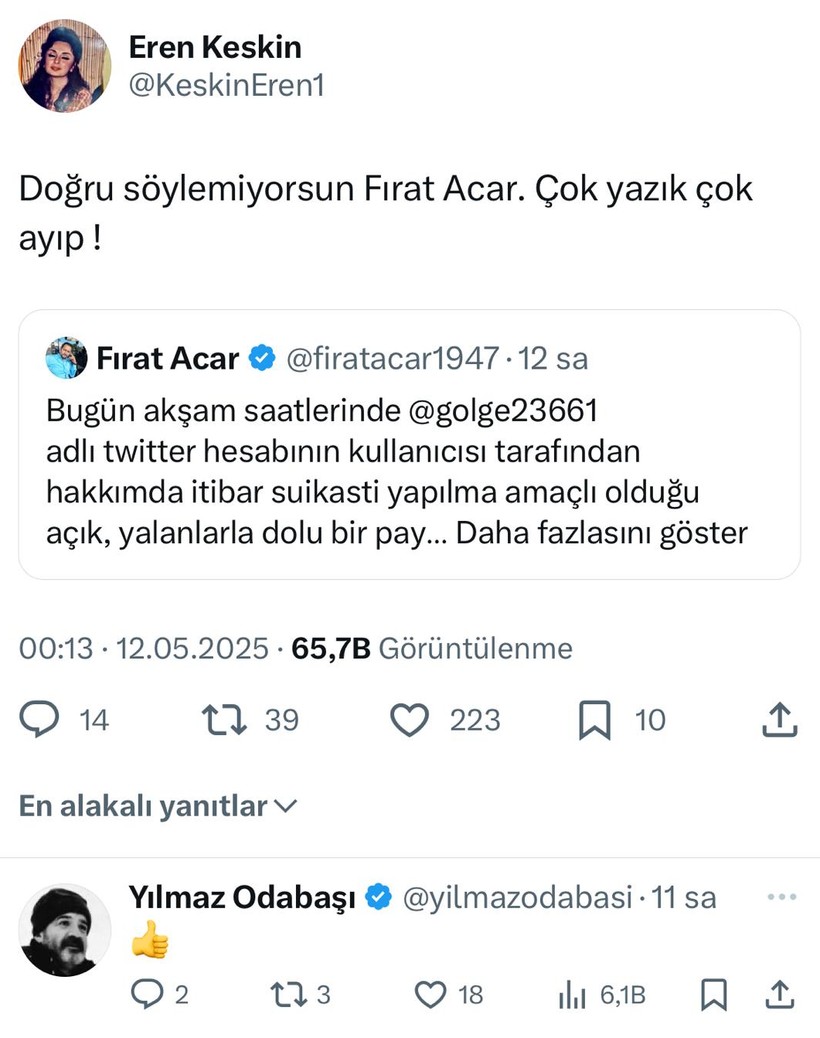Reply to Yılmaz Odabaşı's comment
This screenshot has height=1038, width=820.
147,994
